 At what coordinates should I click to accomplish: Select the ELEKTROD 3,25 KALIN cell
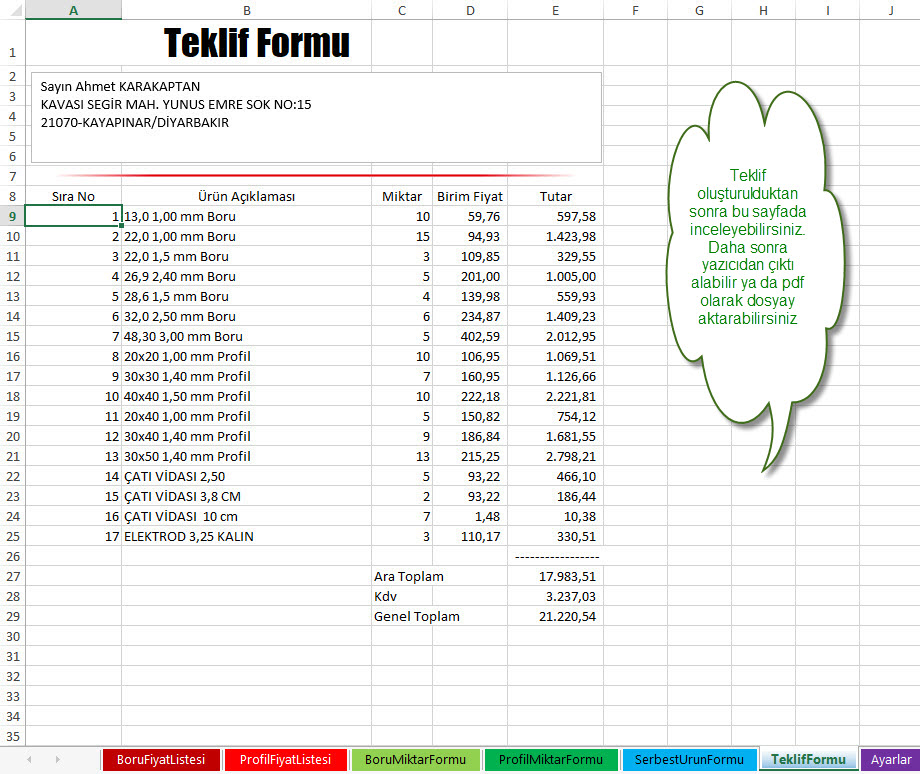[246, 536]
